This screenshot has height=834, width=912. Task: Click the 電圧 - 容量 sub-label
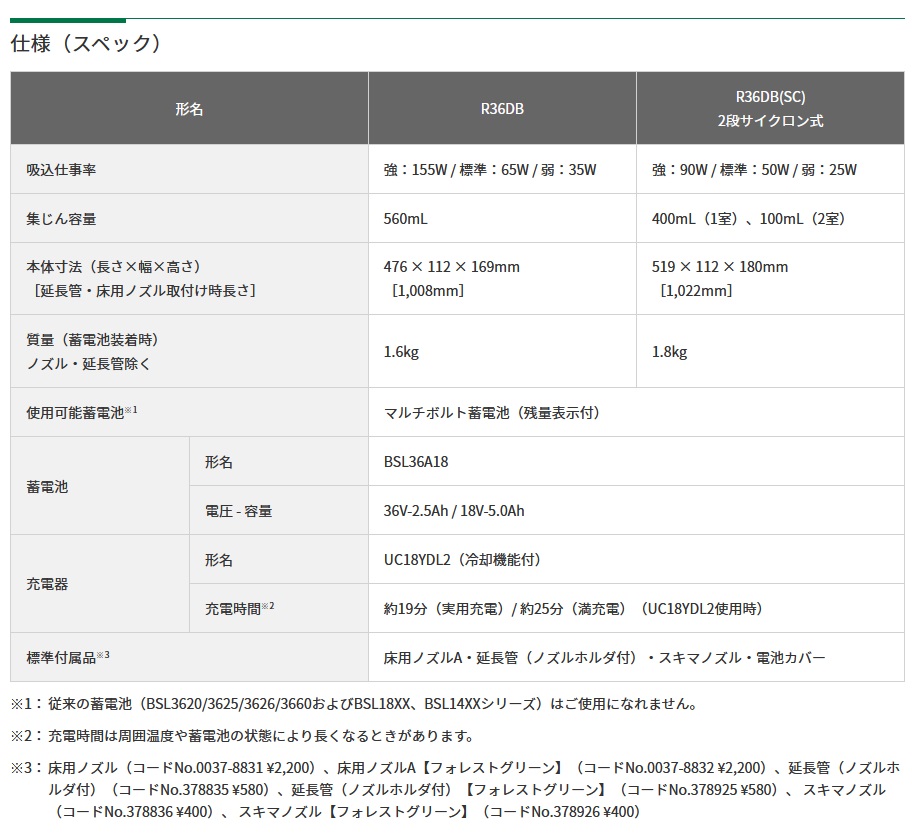[x=279, y=511]
